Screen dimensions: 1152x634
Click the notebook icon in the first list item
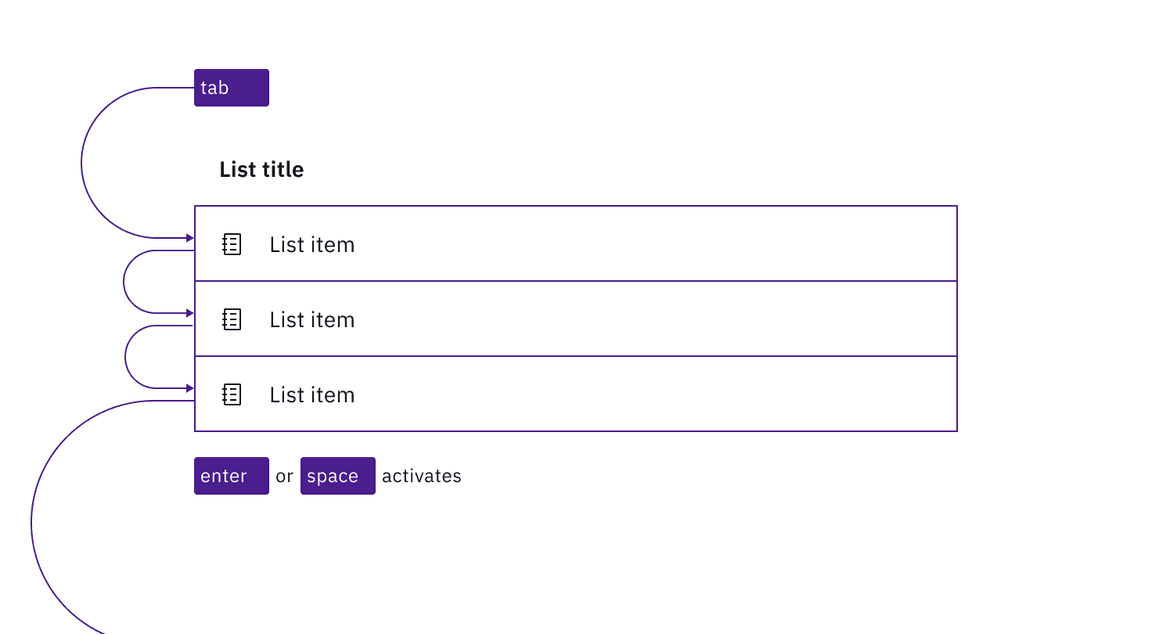click(232, 244)
